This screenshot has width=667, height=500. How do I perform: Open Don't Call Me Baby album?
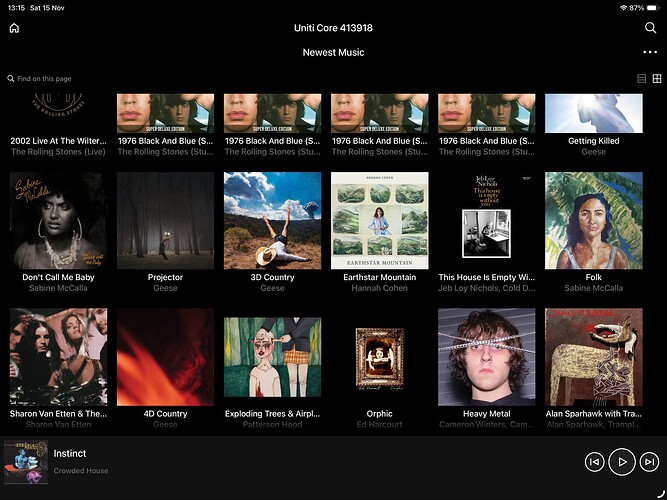(x=58, y=220)
